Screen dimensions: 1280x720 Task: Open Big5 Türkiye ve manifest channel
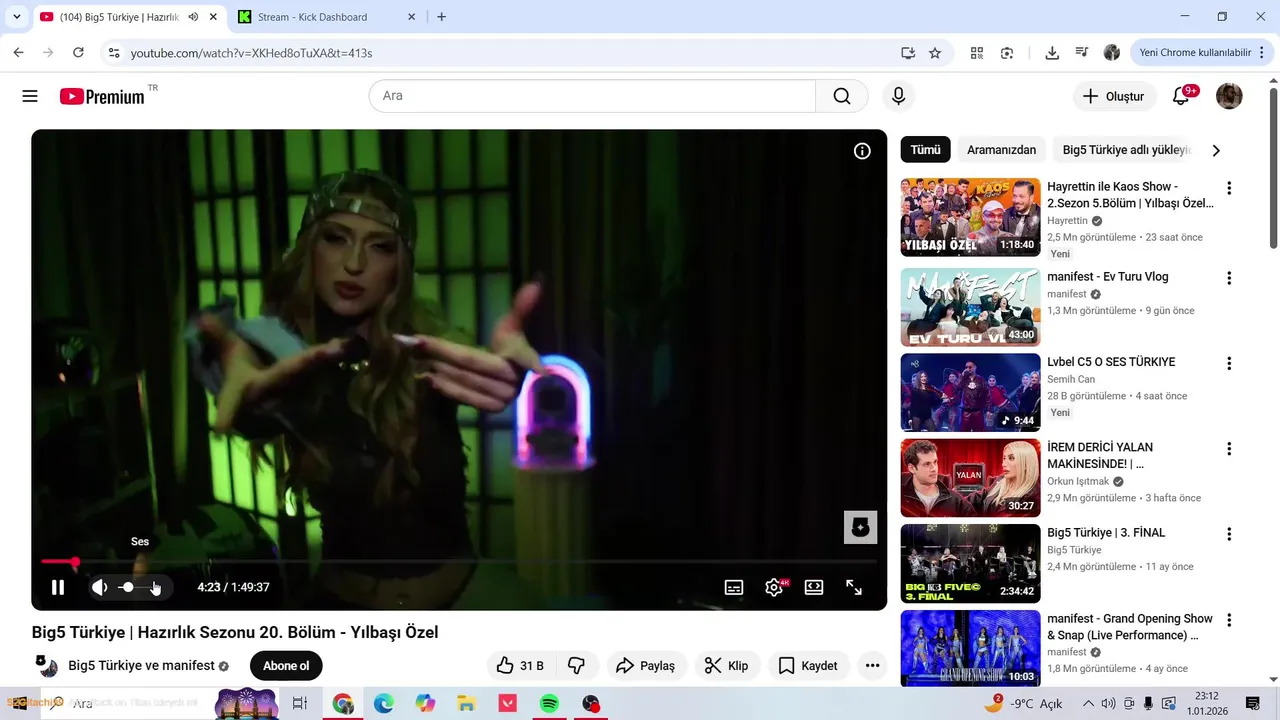[x=141, y=666]
